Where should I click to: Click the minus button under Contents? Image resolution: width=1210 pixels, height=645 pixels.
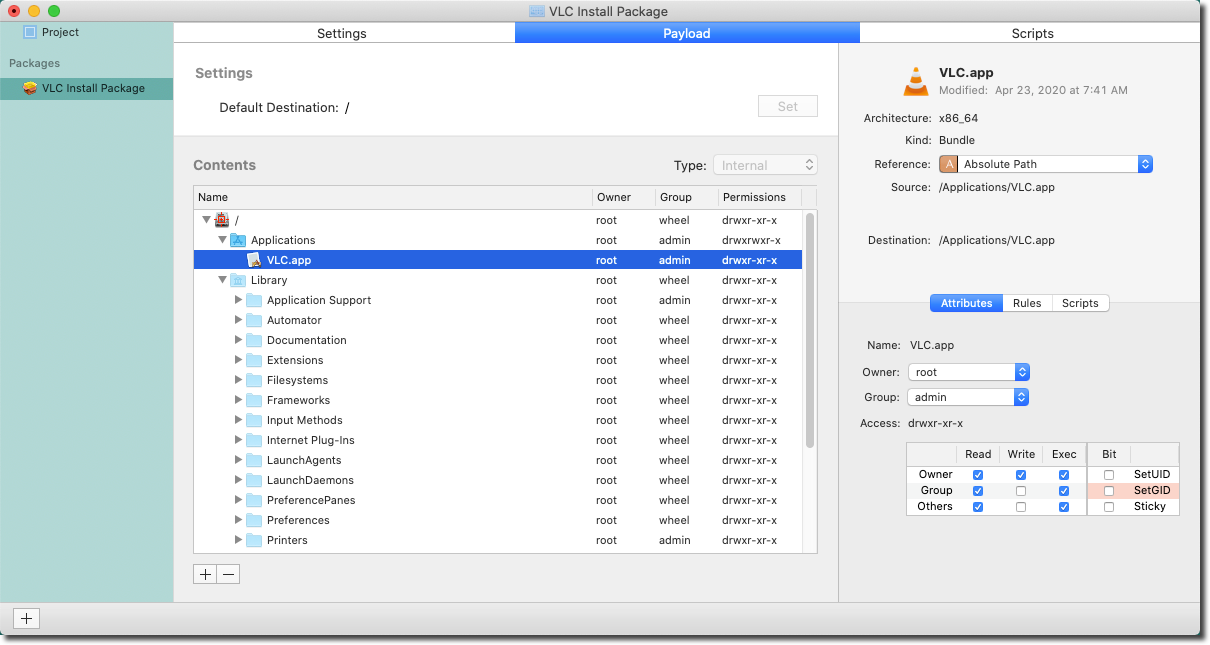coord(228,574)
